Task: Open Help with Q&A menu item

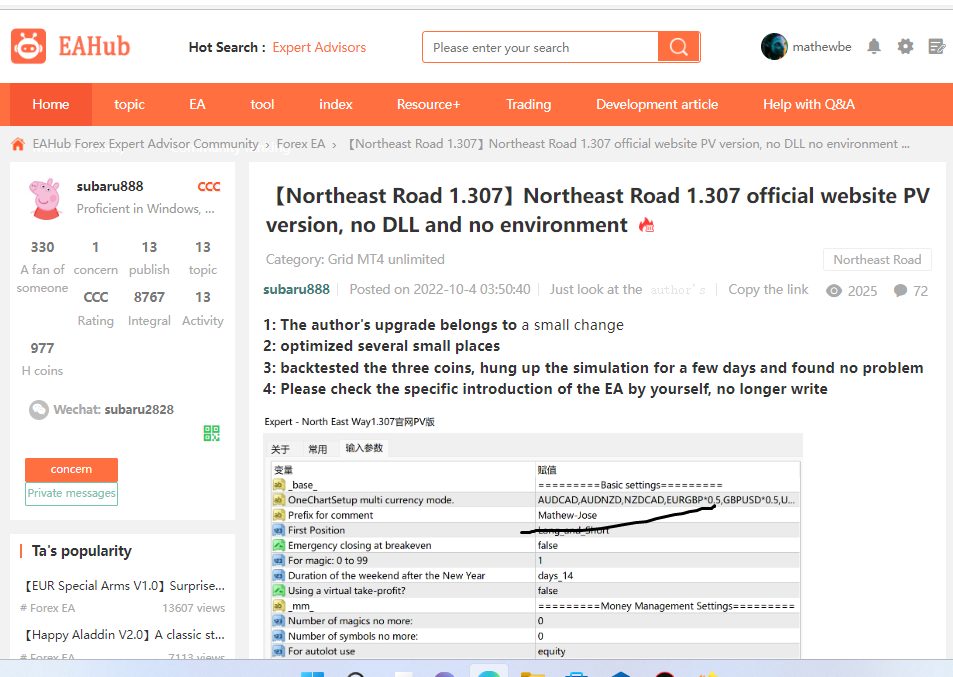Action: [808, 105]
